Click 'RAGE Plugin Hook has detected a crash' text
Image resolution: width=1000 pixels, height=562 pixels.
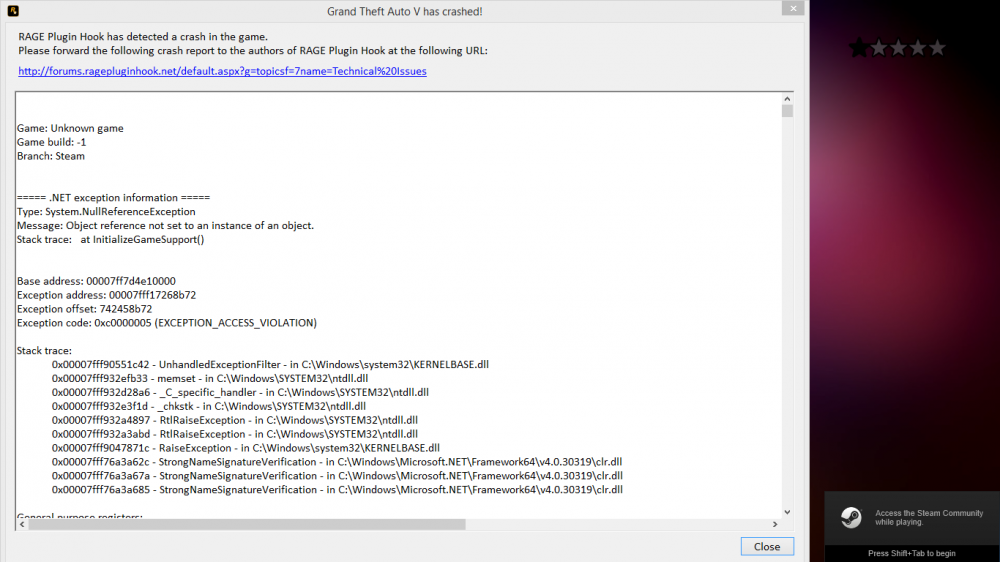[x=143, y=37]
